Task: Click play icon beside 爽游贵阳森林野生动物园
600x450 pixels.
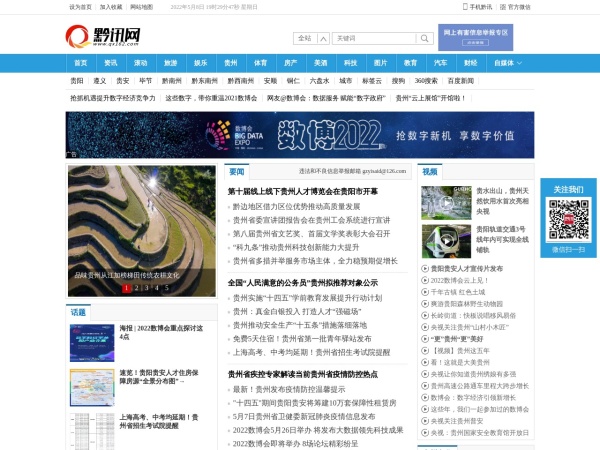Action: click(x=425, y=304)
